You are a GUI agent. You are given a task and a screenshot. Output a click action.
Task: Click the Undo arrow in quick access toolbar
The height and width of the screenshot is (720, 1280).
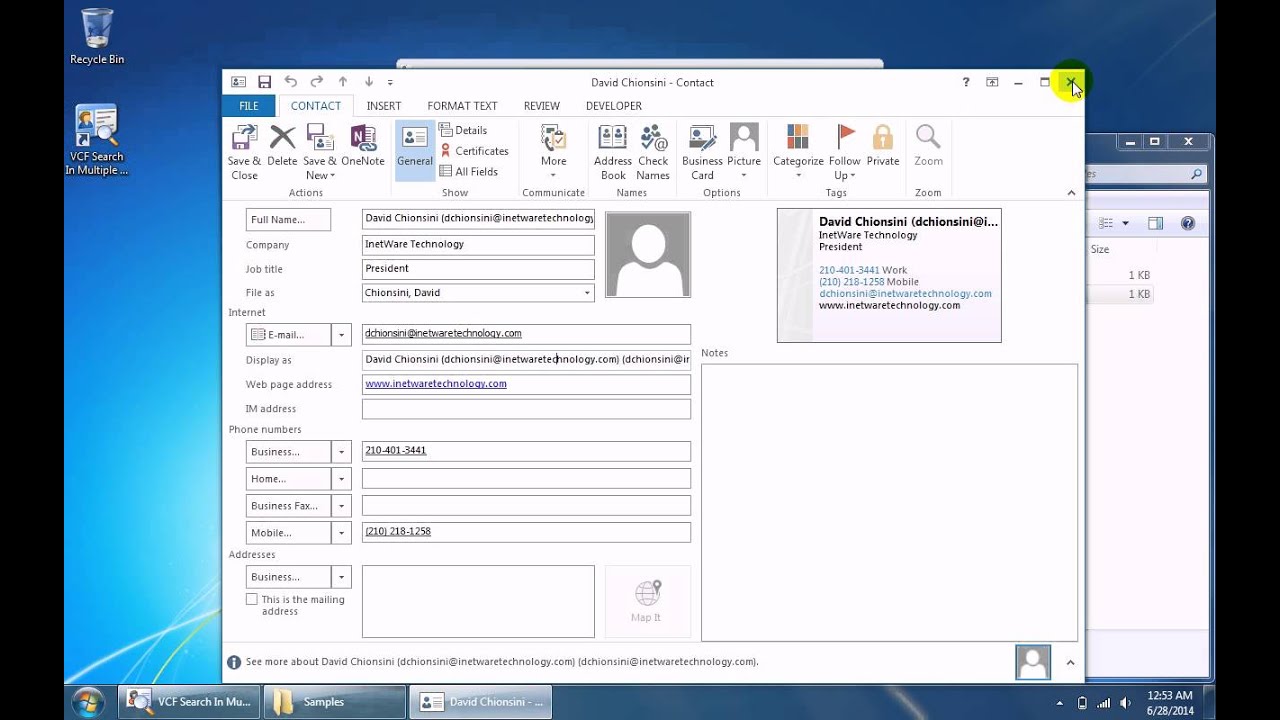pos(290,82)
